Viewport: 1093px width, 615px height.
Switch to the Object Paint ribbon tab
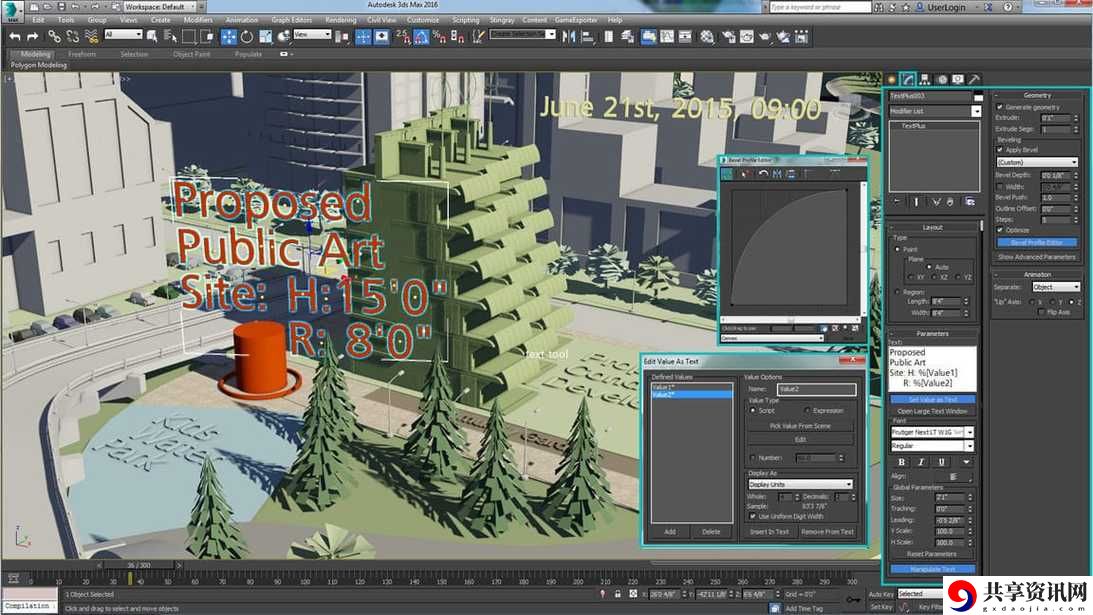(191, 54)
